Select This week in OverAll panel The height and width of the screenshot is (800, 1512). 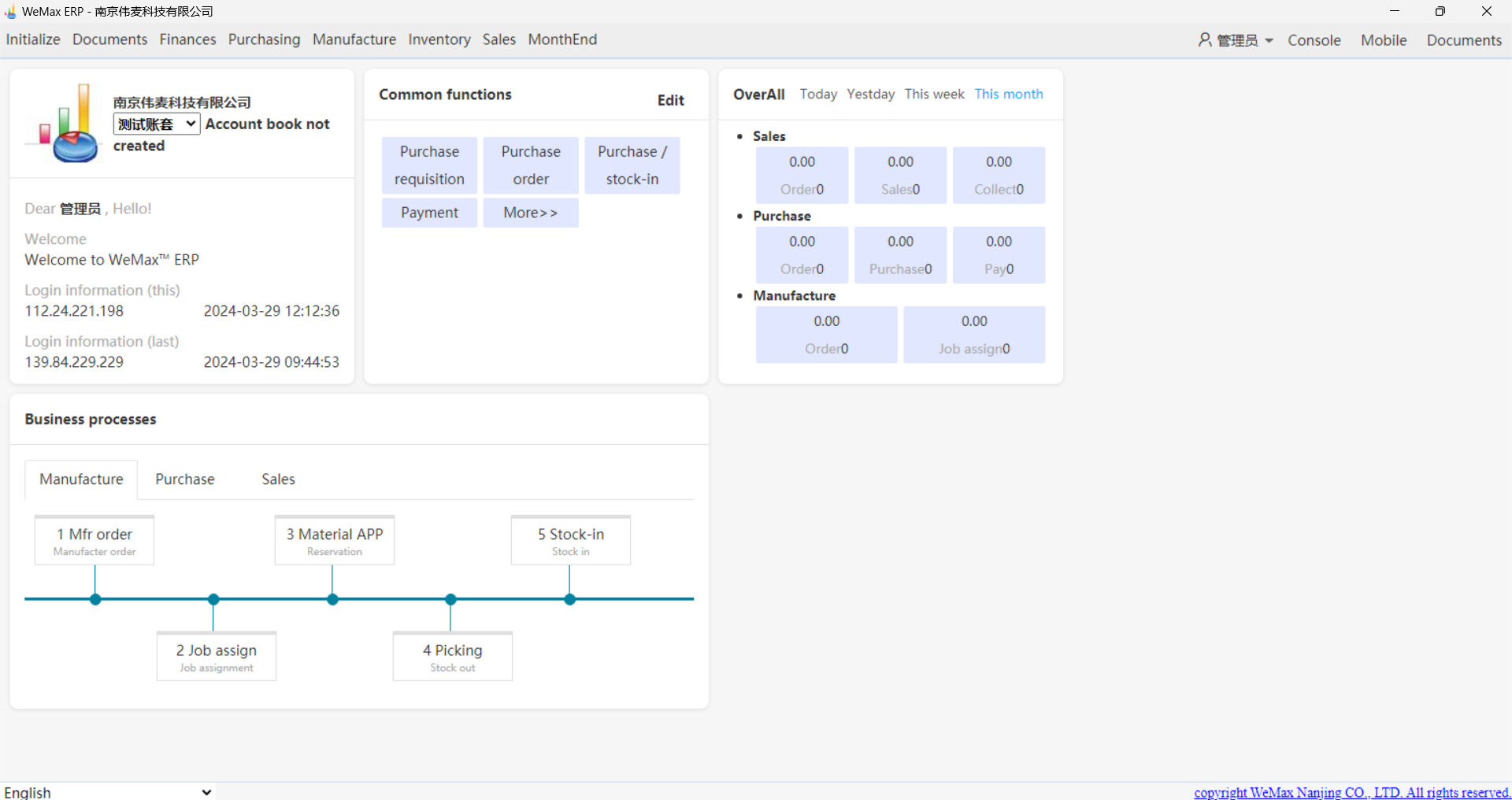[934, 94]
